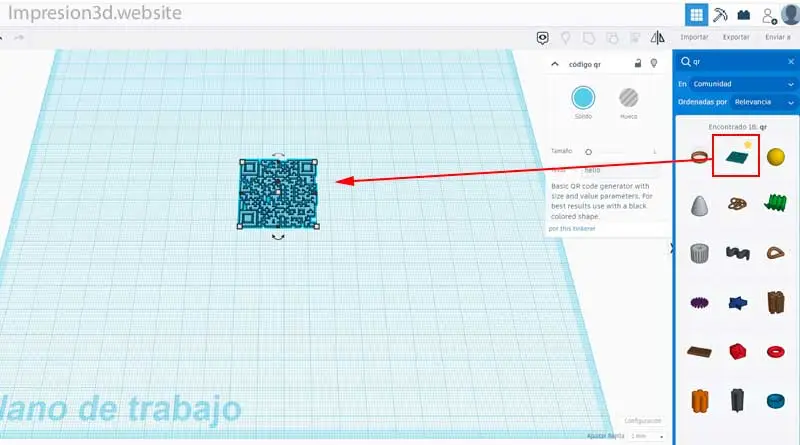Viewport: 800px width, 445px height.
Task: Select the QR code object on workplane
Action: click(278, 193)
